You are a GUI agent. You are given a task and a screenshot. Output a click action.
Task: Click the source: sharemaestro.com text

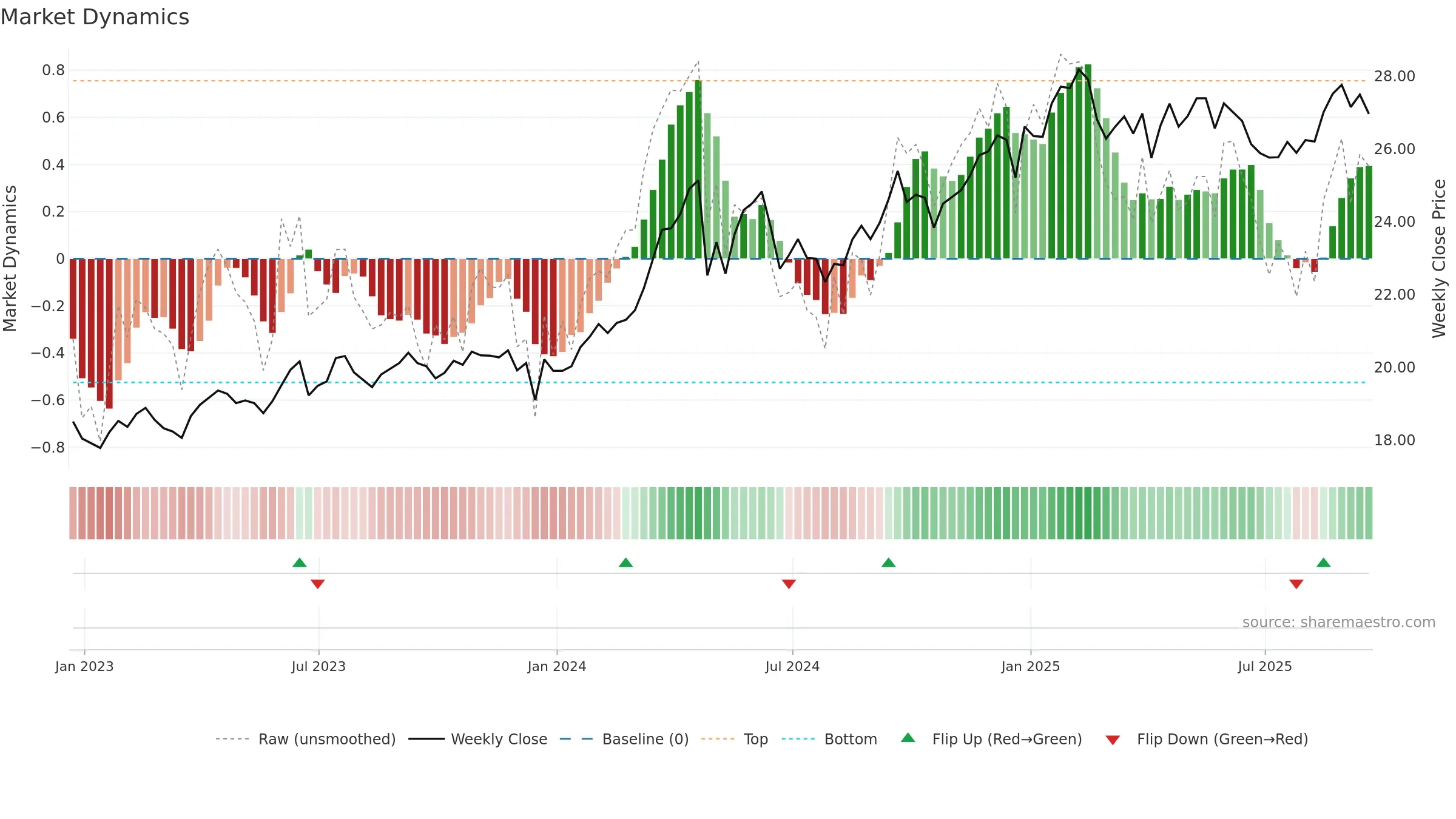coord(1339,622)
